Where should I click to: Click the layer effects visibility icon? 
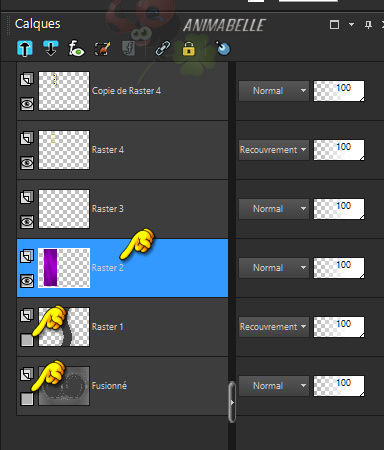[x=76, y=49]
